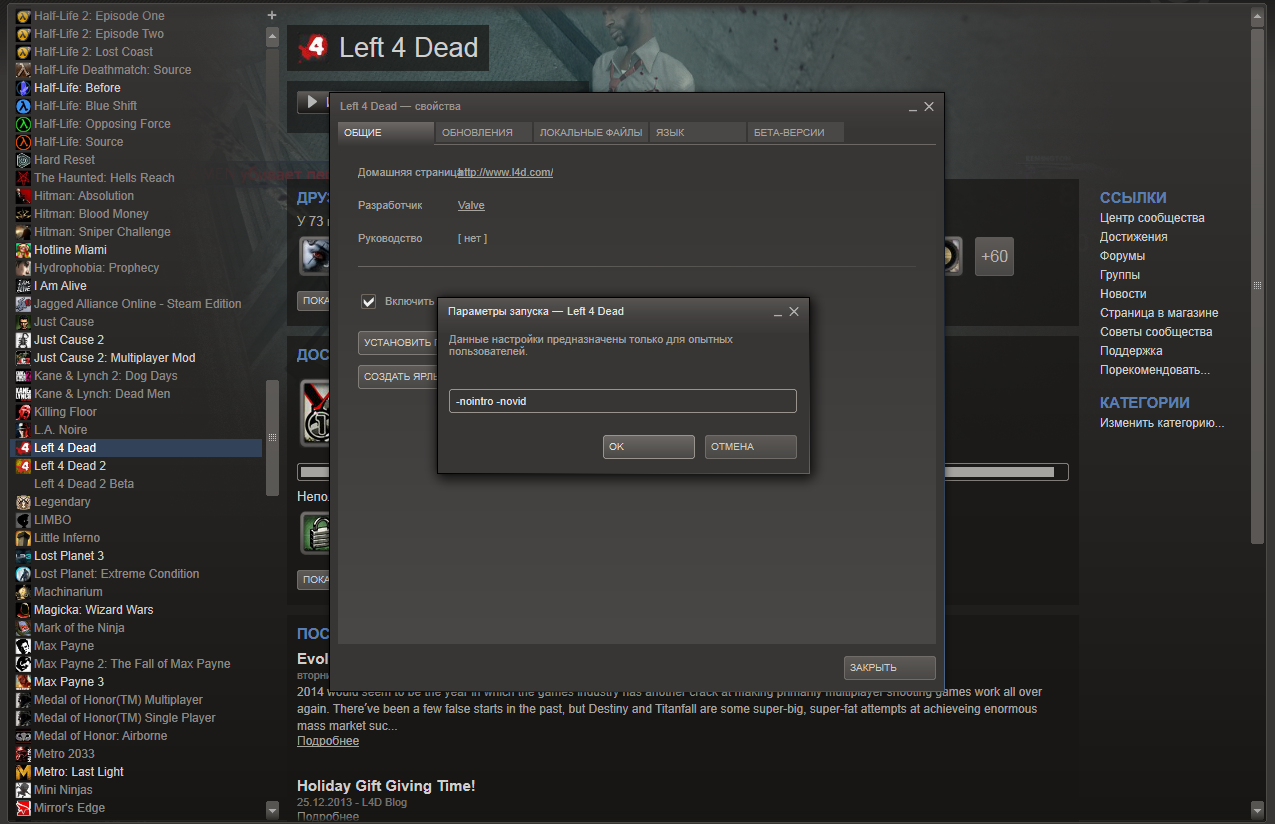Screen dimensions: 1275x824
Task: Click the game list scrollbar thumb
Action: (273, 438)
